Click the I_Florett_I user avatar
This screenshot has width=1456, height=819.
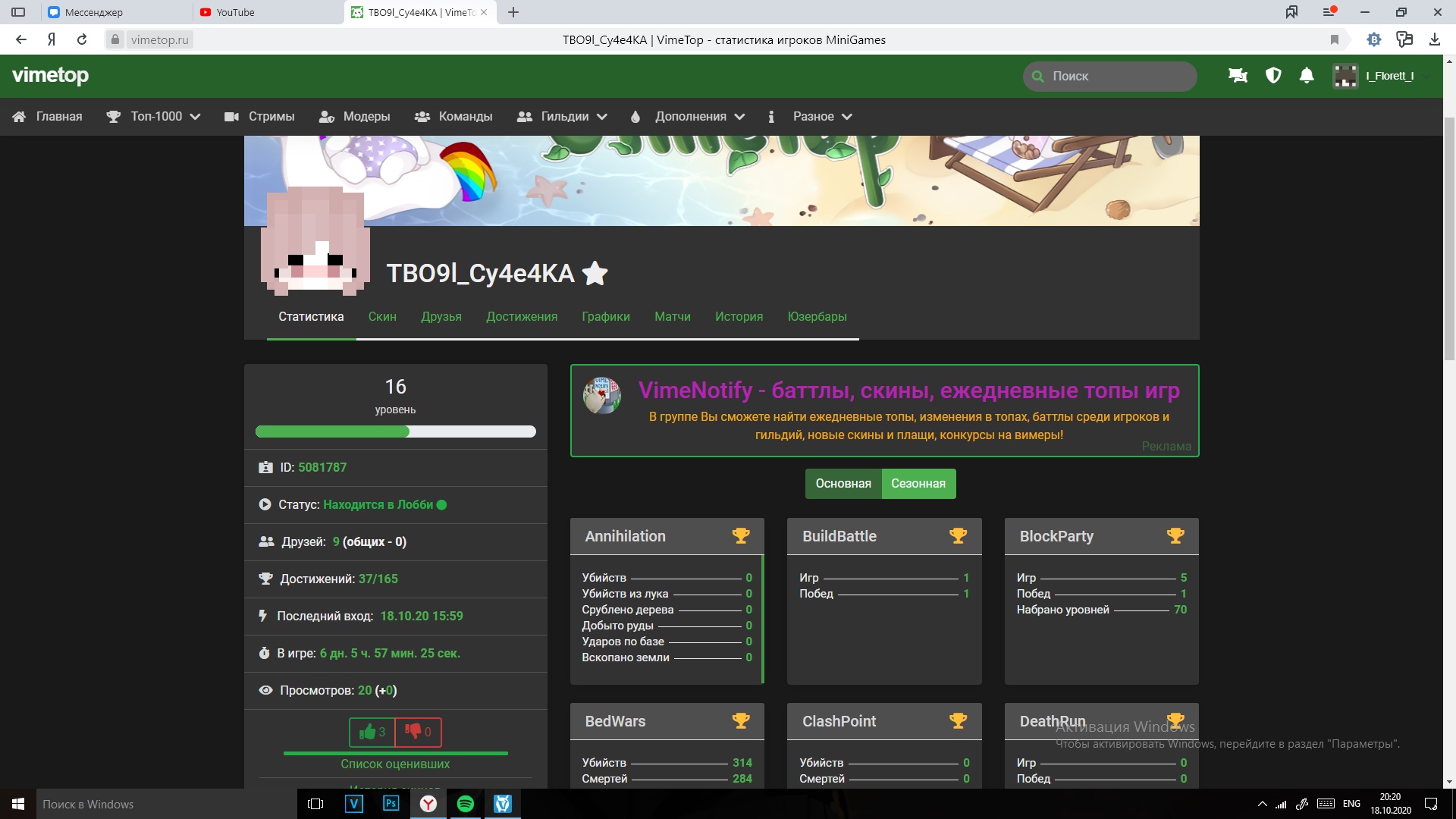[x=1345, y=76]
